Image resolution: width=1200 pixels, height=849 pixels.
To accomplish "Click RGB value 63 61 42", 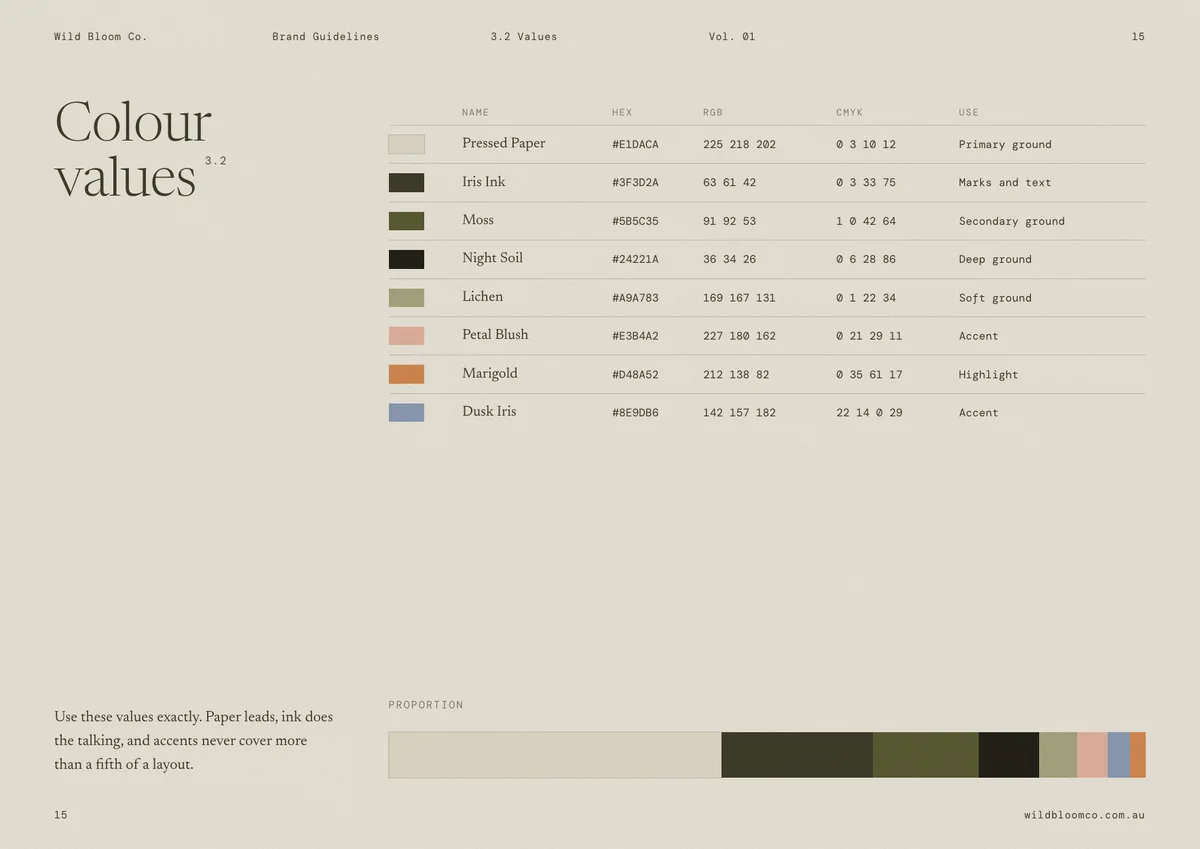I will click(729, 183).
